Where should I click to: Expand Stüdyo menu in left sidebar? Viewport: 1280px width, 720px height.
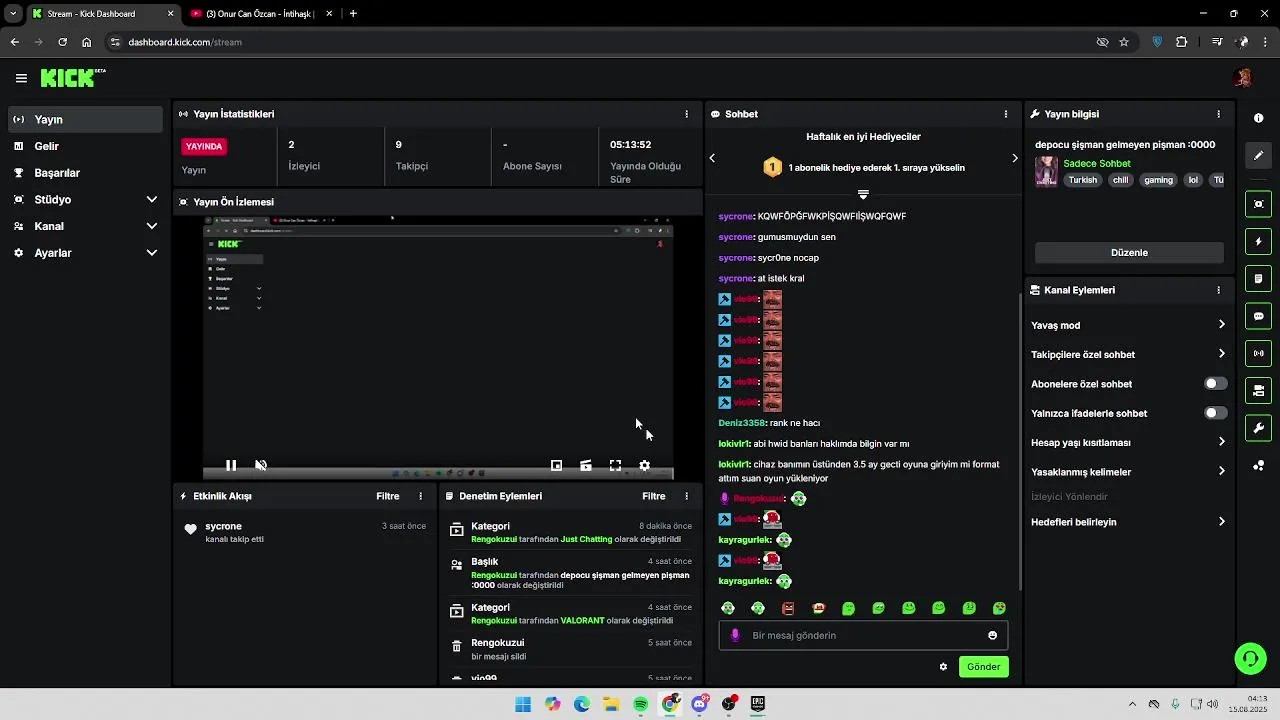click(x=152, y=200)
